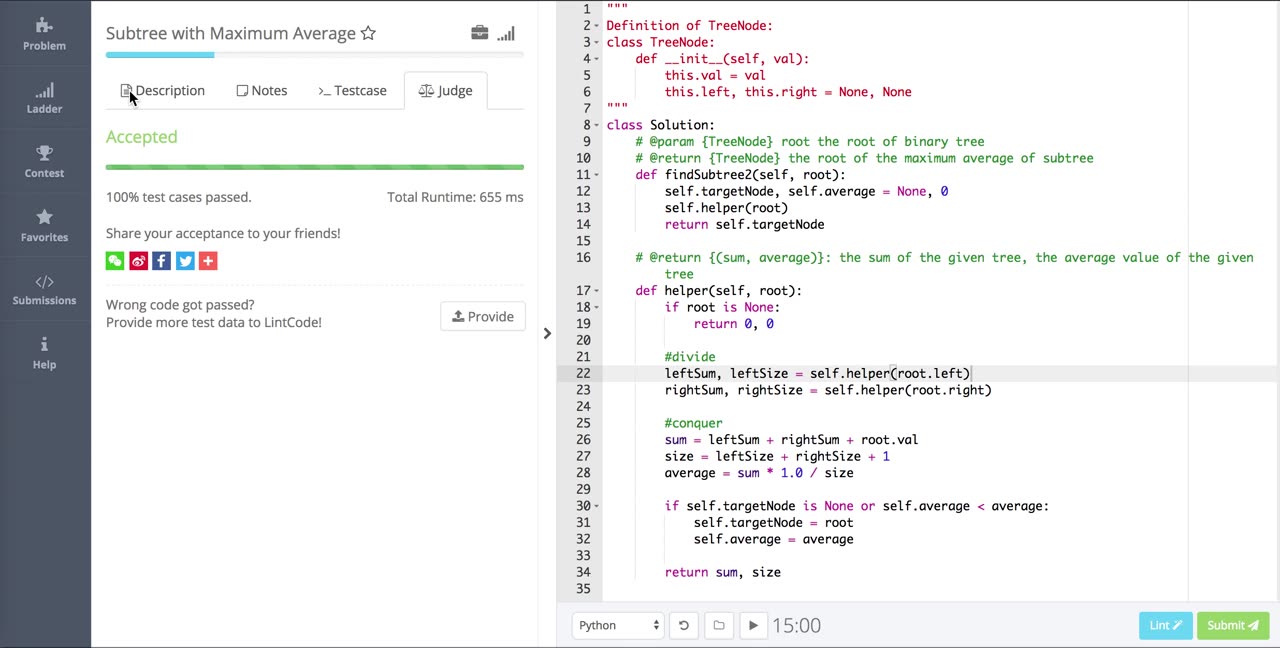
Task: Start the timer with the play button
Action: [753, 625]
